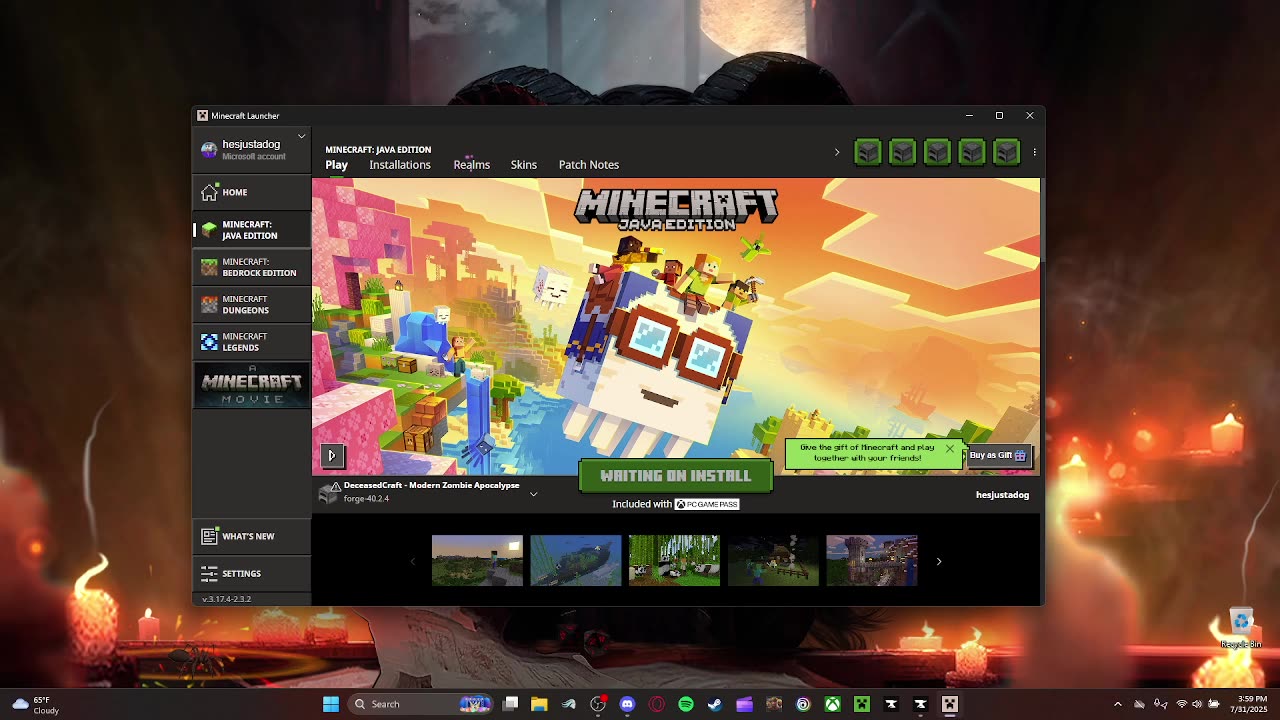
Task: Click the PC Game Pass logo
Action: 707,504
